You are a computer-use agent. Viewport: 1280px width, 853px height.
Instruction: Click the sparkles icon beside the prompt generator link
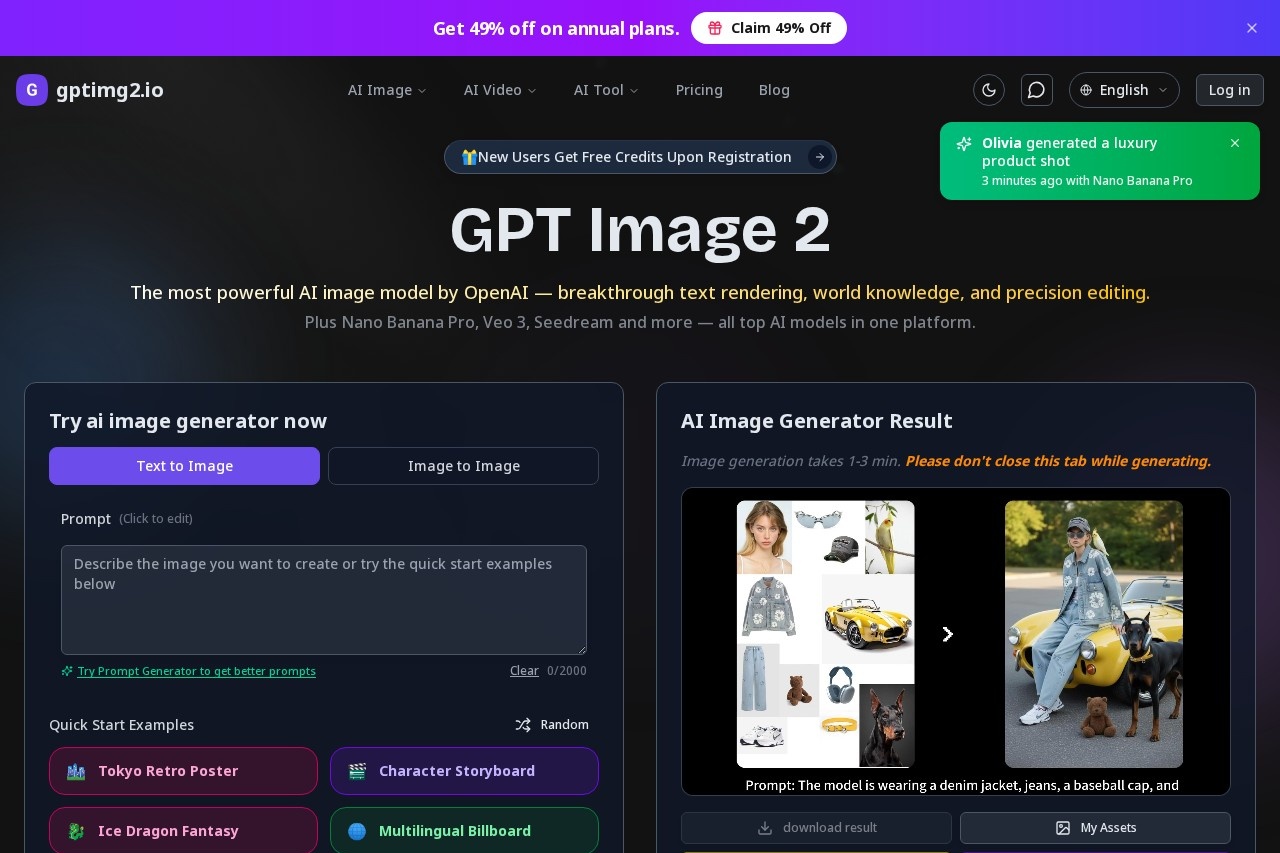click(x=67, y=671)
